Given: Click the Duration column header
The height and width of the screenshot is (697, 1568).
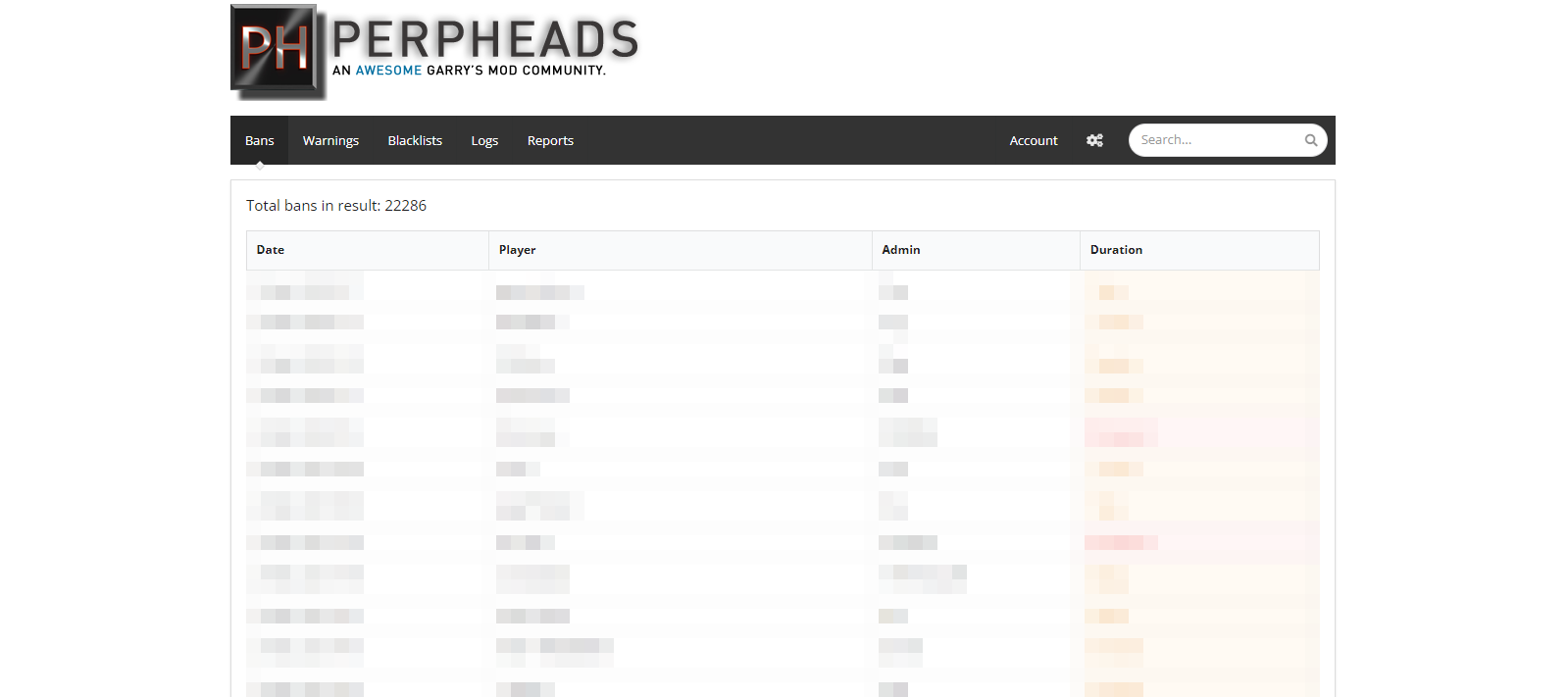Looking at the screenshot, I should [x=1116, y=250].
